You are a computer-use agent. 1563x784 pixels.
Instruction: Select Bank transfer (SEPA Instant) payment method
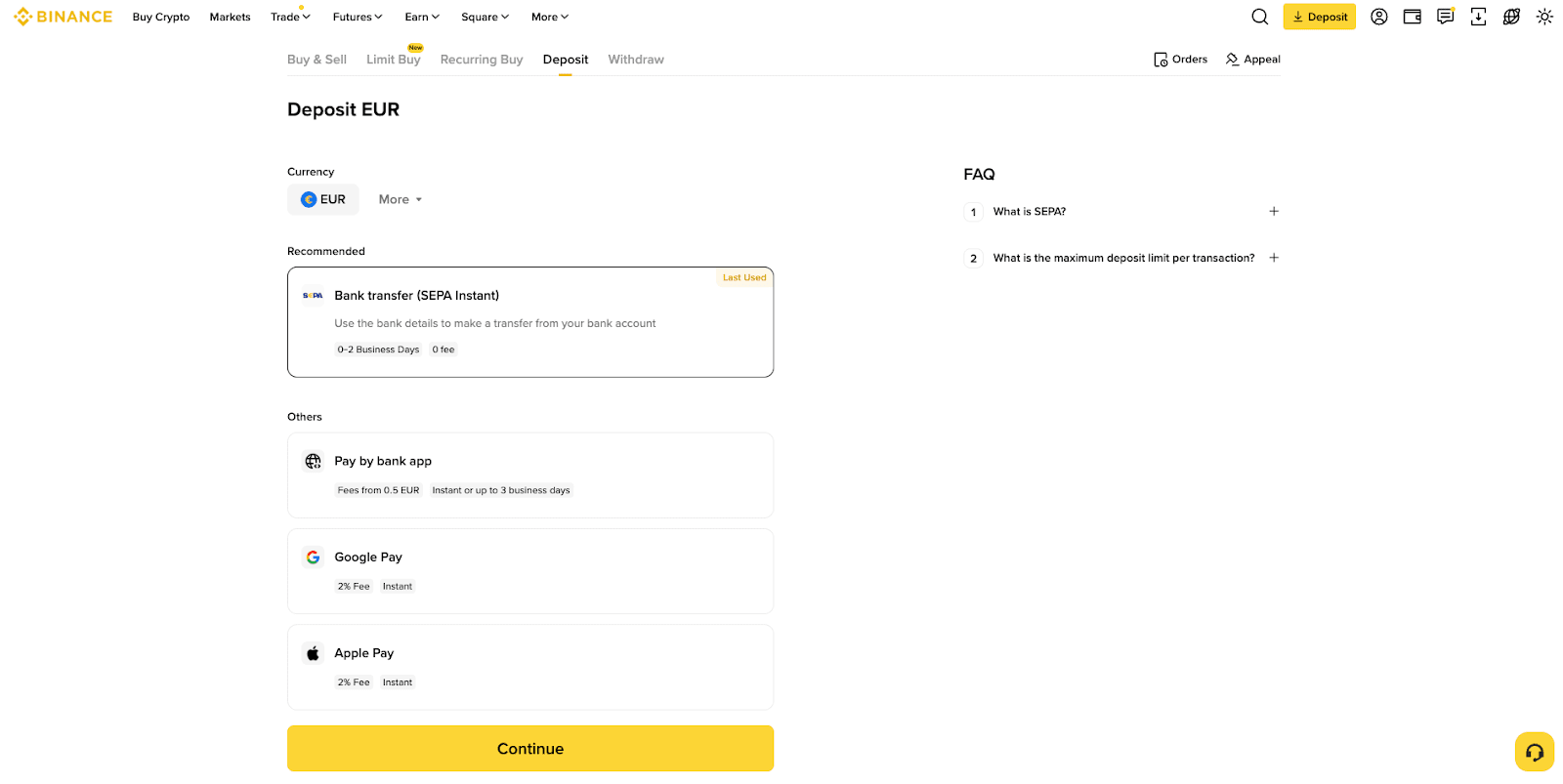[x=529, y=322]
